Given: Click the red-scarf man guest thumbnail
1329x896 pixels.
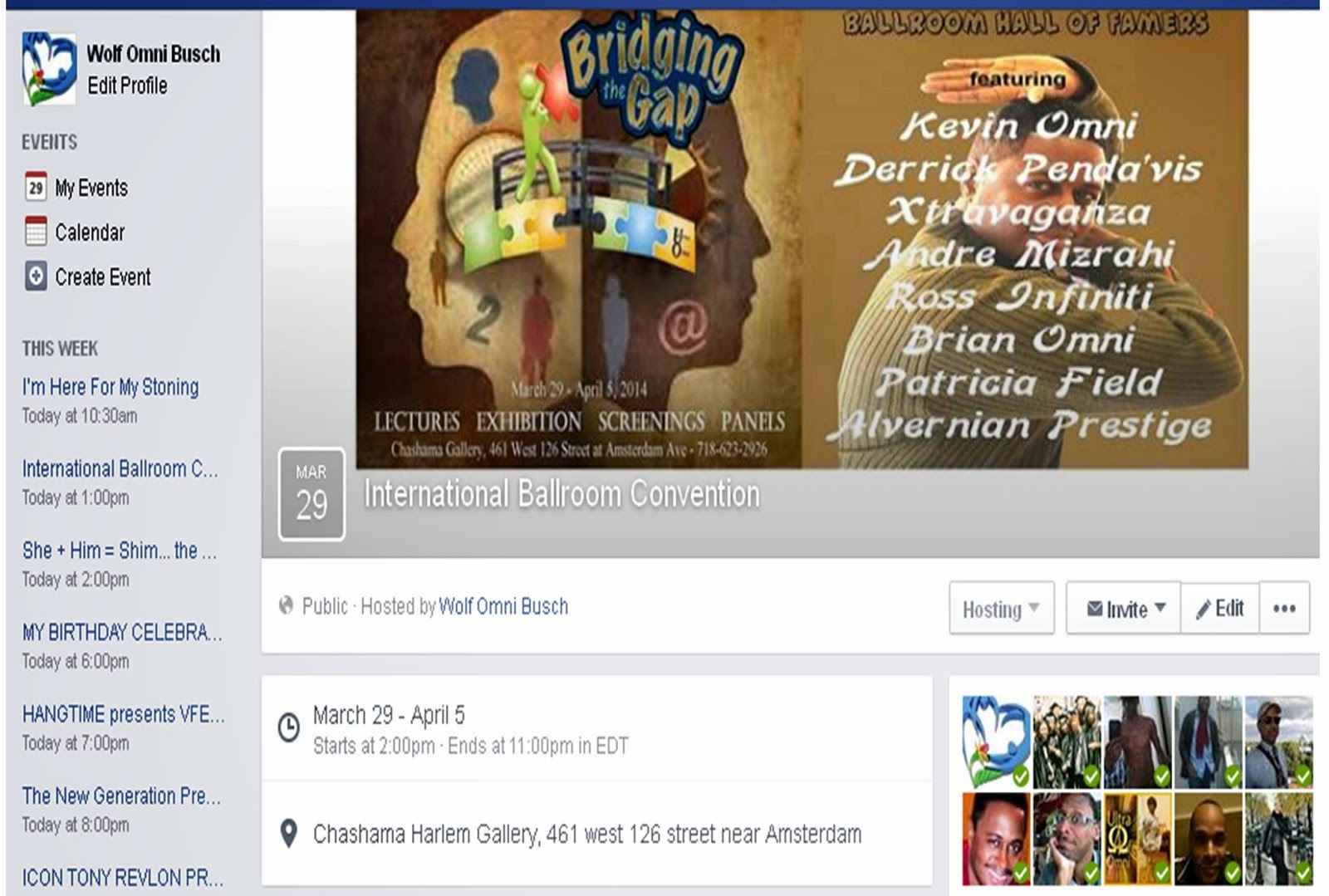Looking at the screenshot, I should (x=1208, y=742).
